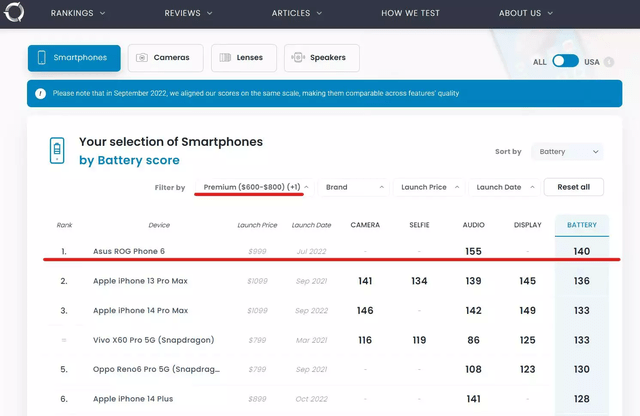Click iPhone 14 Pro Max camera score 146
640x416 pixels.
(365, 310)
